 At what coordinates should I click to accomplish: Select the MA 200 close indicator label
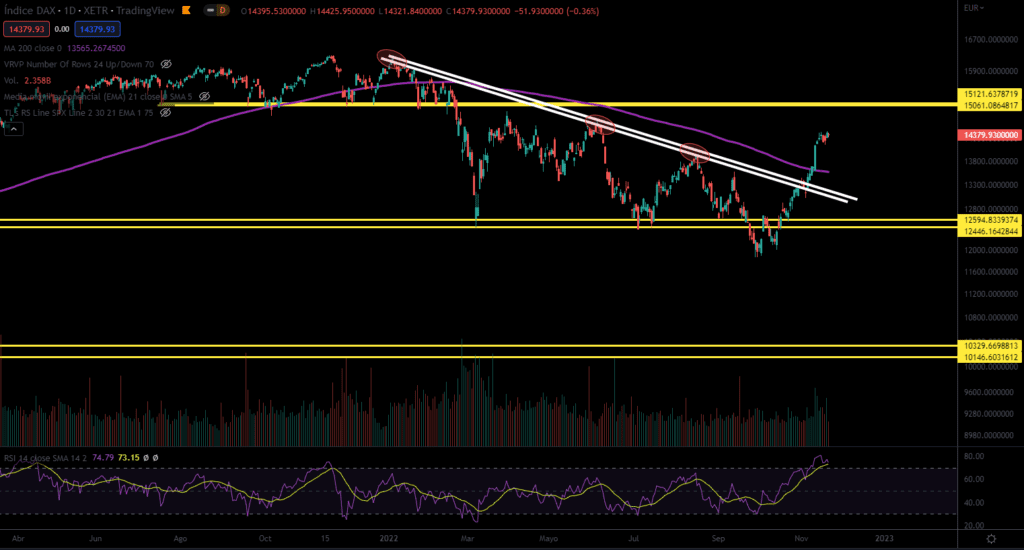[x=33, y=47]
